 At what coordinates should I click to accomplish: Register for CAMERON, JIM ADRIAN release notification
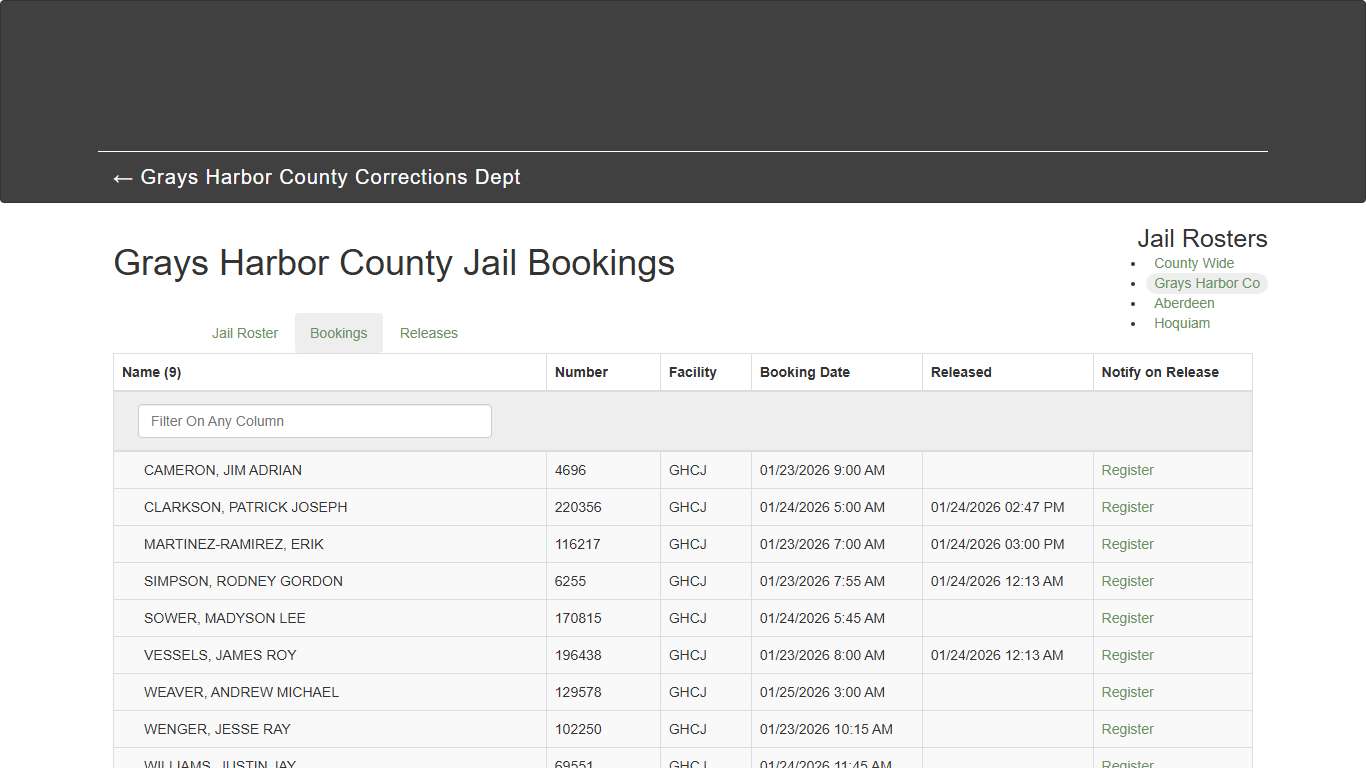[x=1127, y=470]
